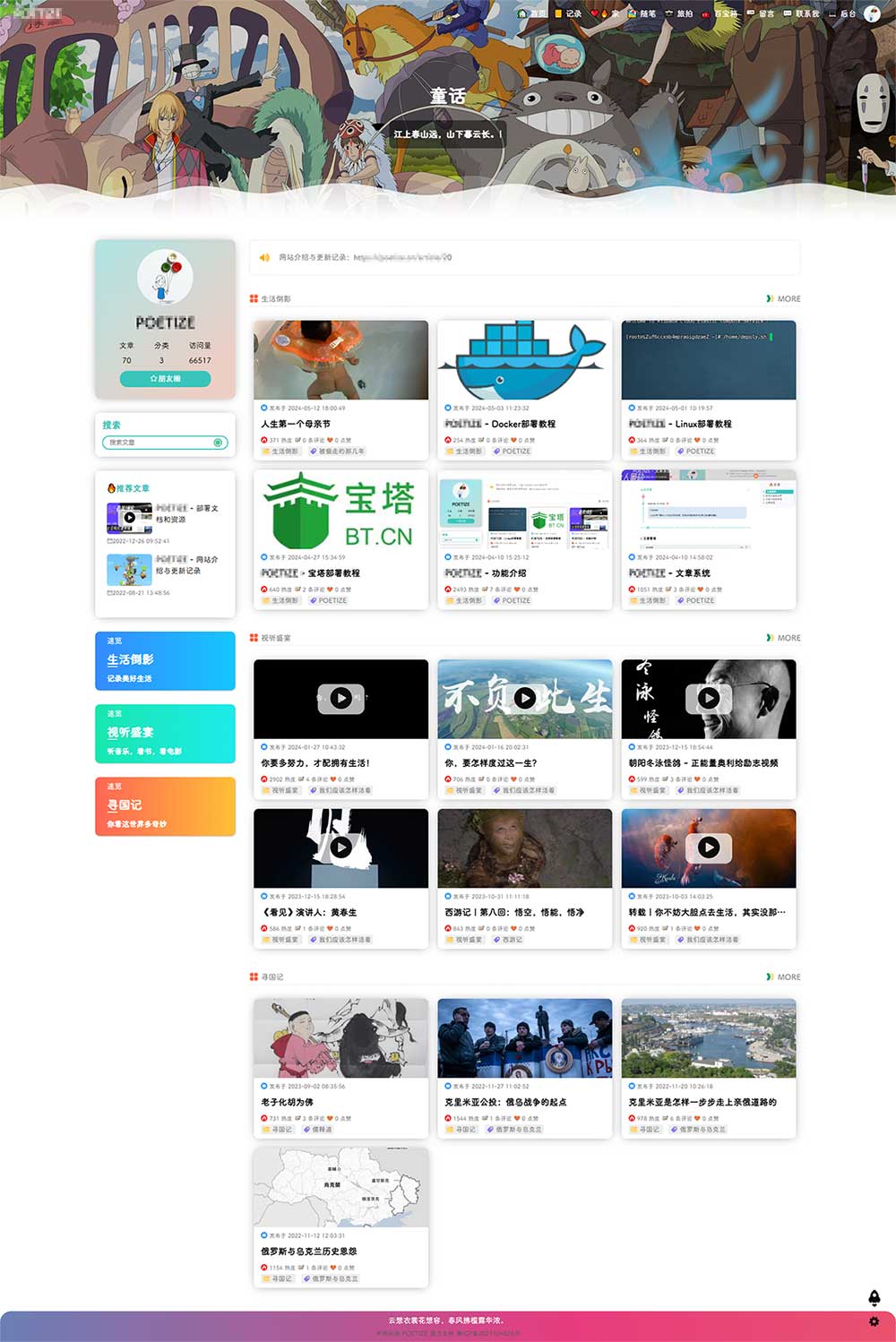The width and height of the screenshot is (896, 1342).
Task: Click the 分类 3 stat in profile card
Action: [x=161, y=353]
